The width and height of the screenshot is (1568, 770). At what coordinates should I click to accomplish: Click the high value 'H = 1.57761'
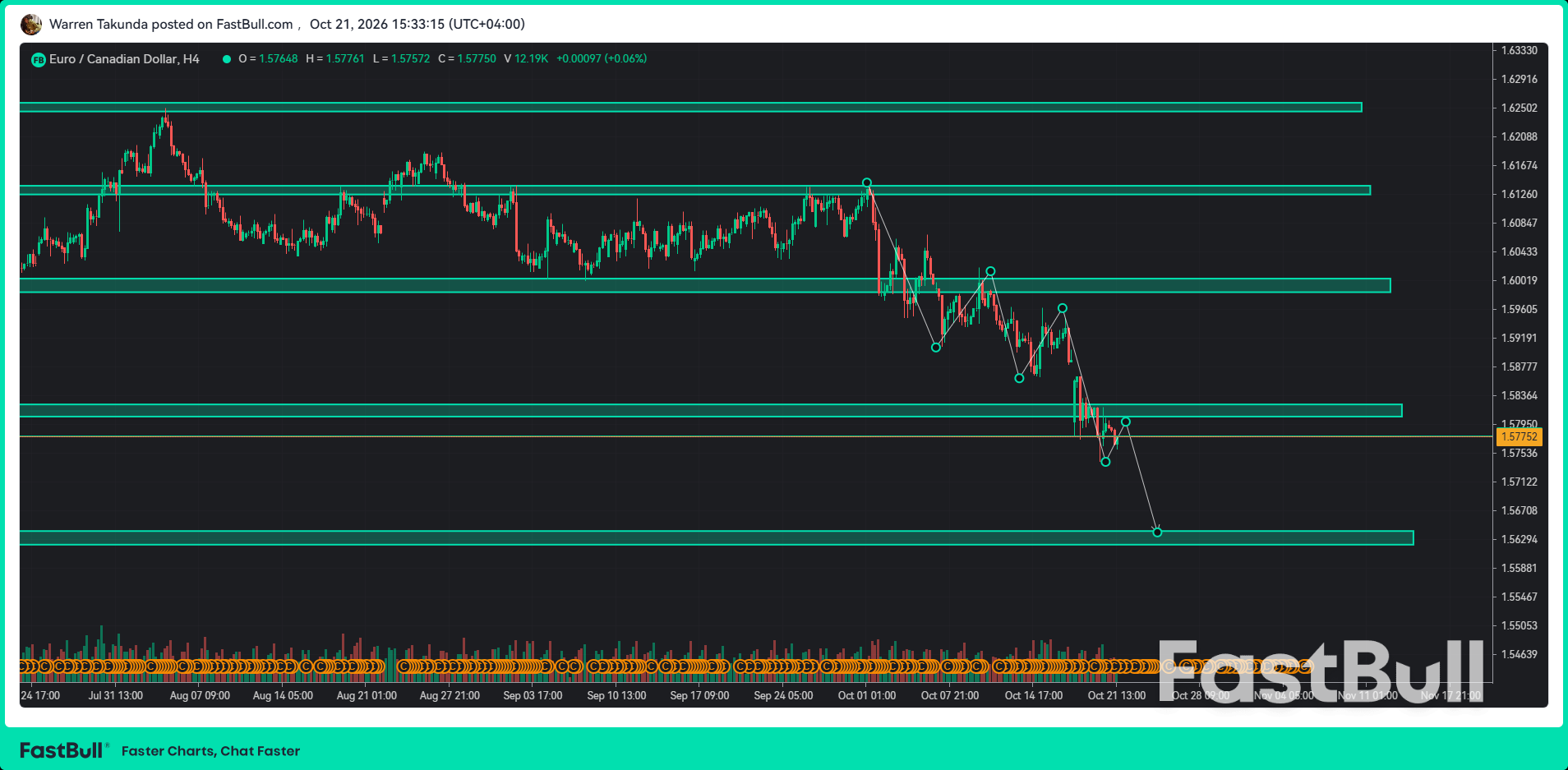334,59
